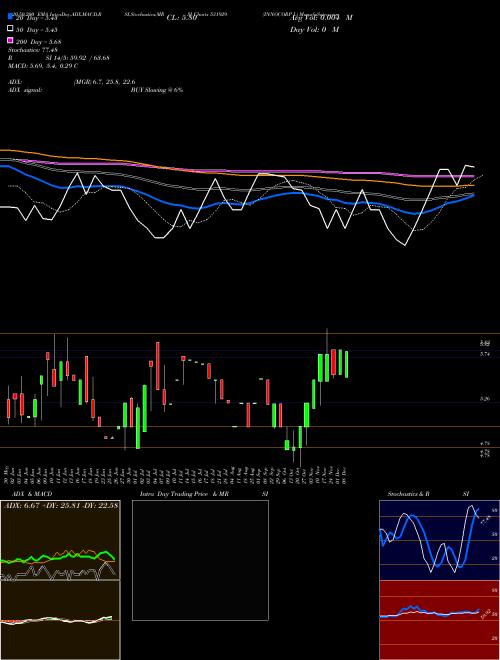Screen dimensions: 500x660
Task: Click the "ADX & MACD" panel title
Action: [x=32, y=494]
